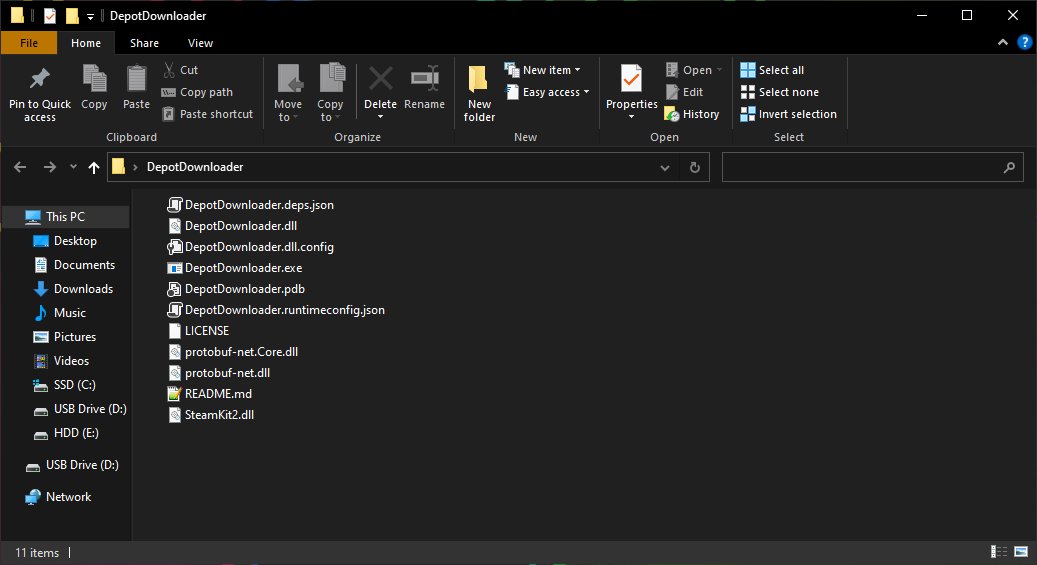Select Network in navigation pane
Viewport: 1037px width, 565px height.
pos(68,497)
